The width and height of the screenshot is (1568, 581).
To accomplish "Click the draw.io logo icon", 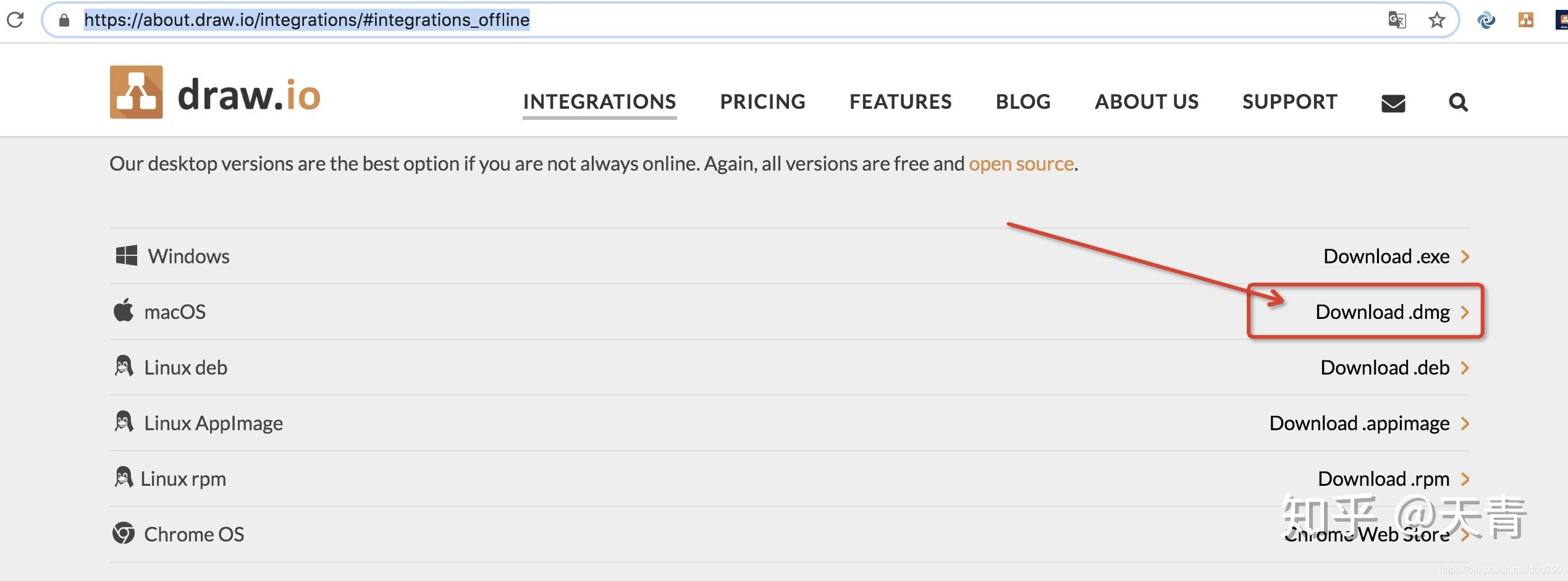I will tap(137, 92).
